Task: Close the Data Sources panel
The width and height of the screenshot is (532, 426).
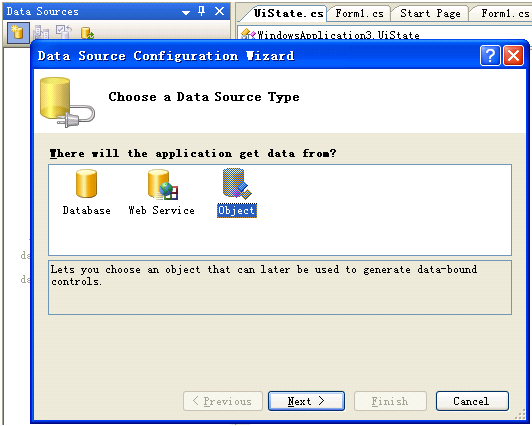Action: click(x=220, y=12)
